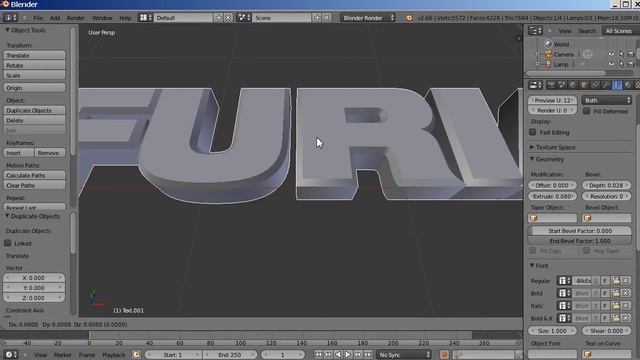Open the timeline Playback menu
The width and height of the screenshot is (640, 360).
tap(113, 355)
